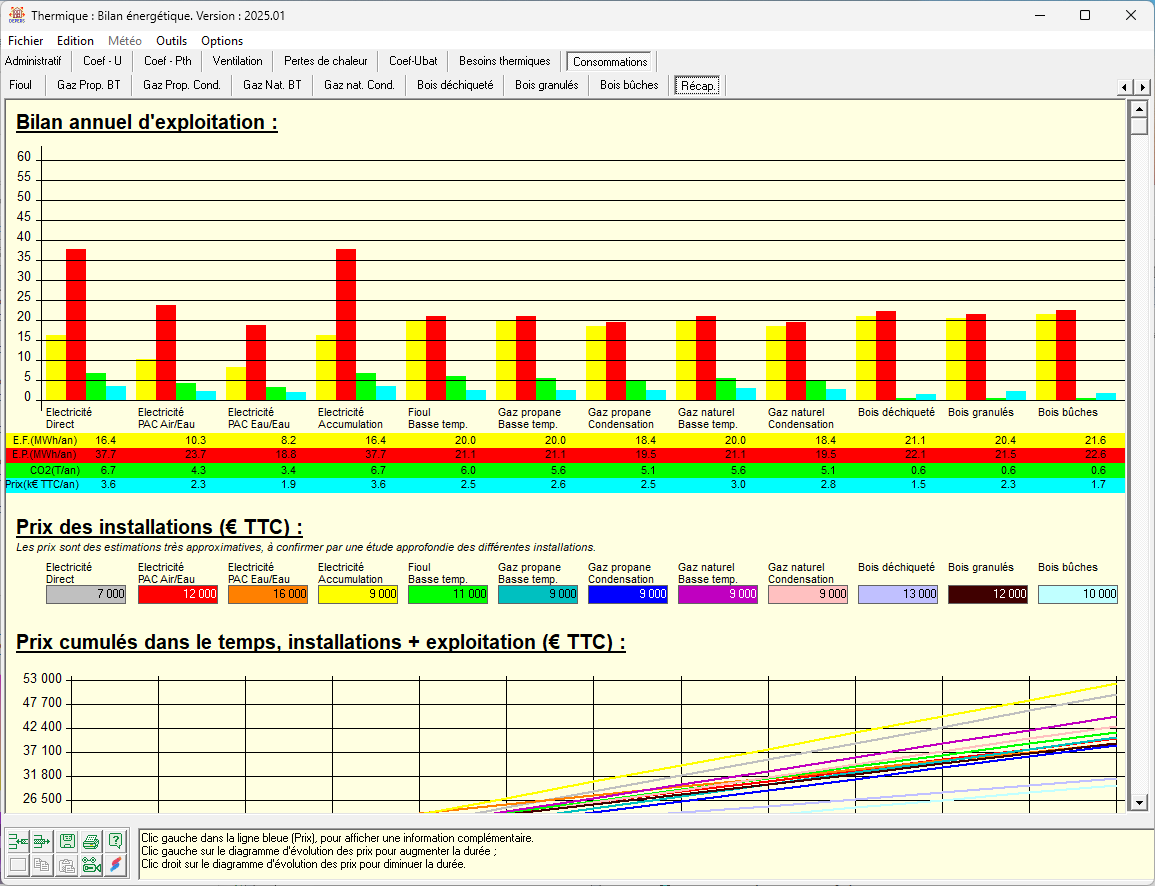1155x886 pixels.
Task: Save project with the floppy disk icon
Action: [x=67, y=841]
